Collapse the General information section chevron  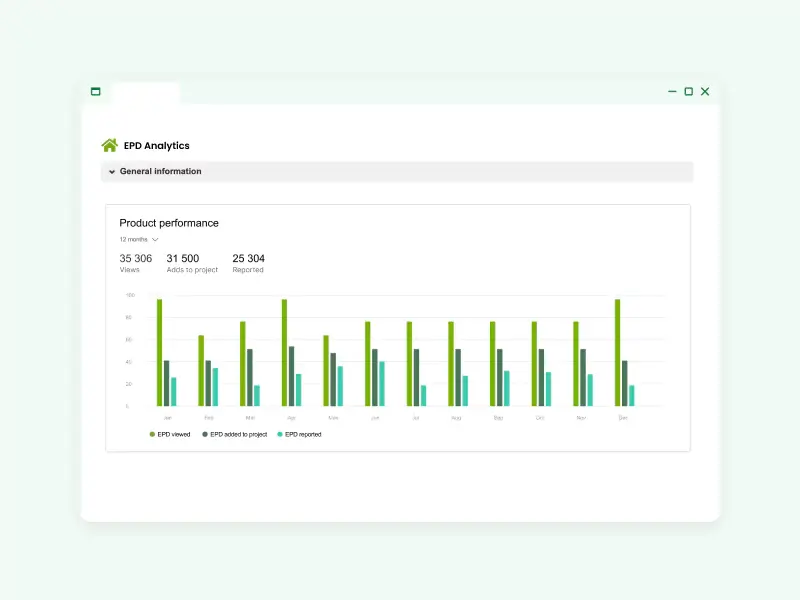click(x=112, y=172)
